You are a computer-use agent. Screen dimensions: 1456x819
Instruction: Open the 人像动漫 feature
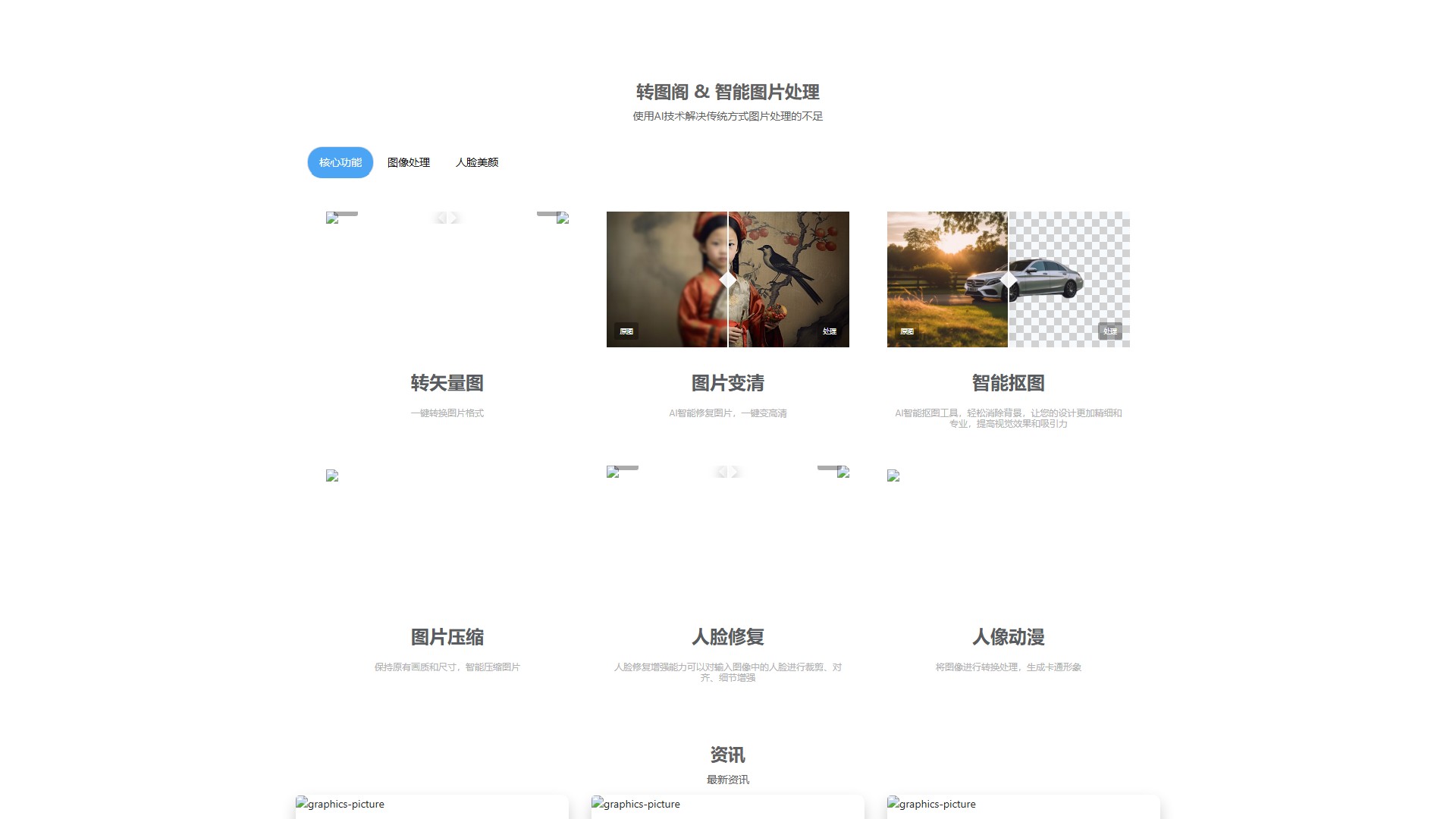(1008, 638)
